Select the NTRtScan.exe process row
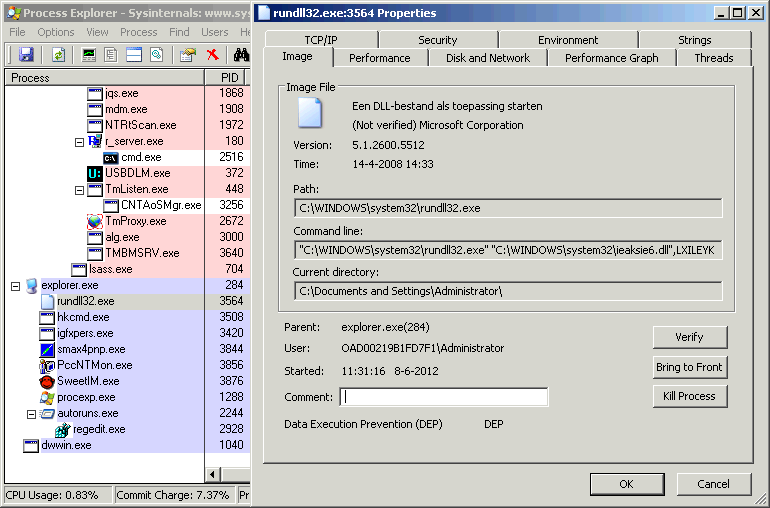 128,125
